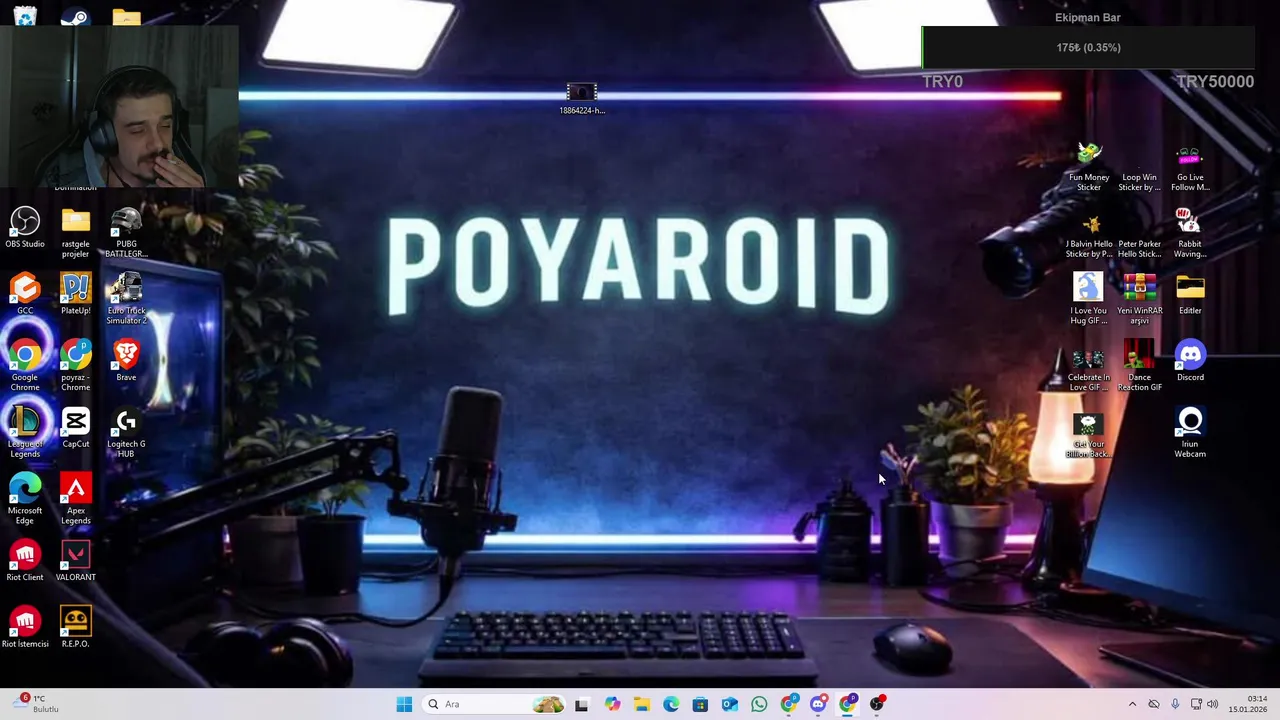Open Outlook from the taskbar
Image resolution: width=1280 pixels, height=720 pixels.
730,704
